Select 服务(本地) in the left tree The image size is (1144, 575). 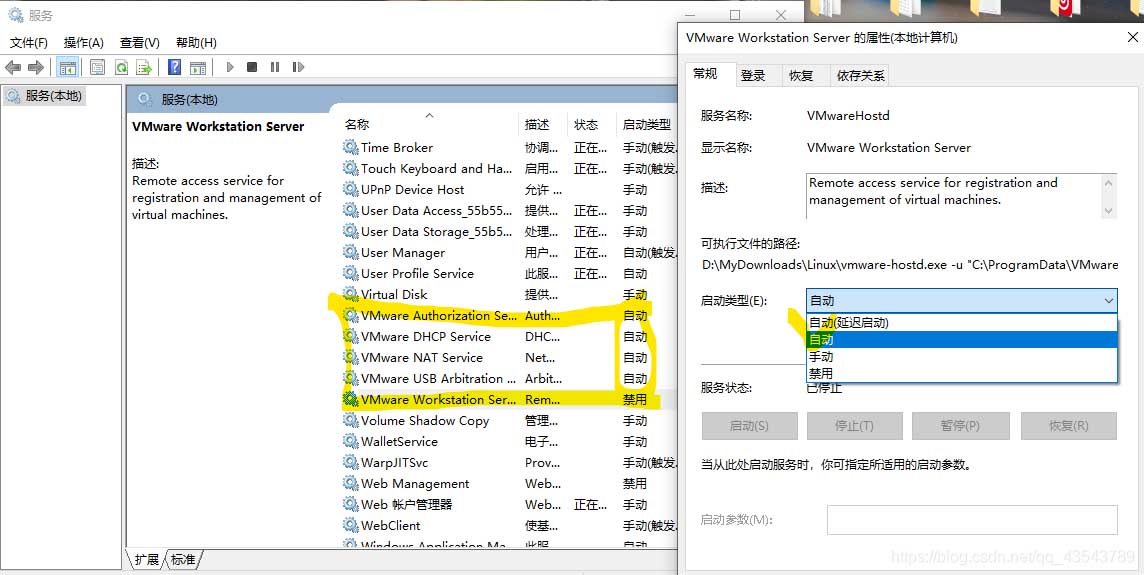[45, 96]
